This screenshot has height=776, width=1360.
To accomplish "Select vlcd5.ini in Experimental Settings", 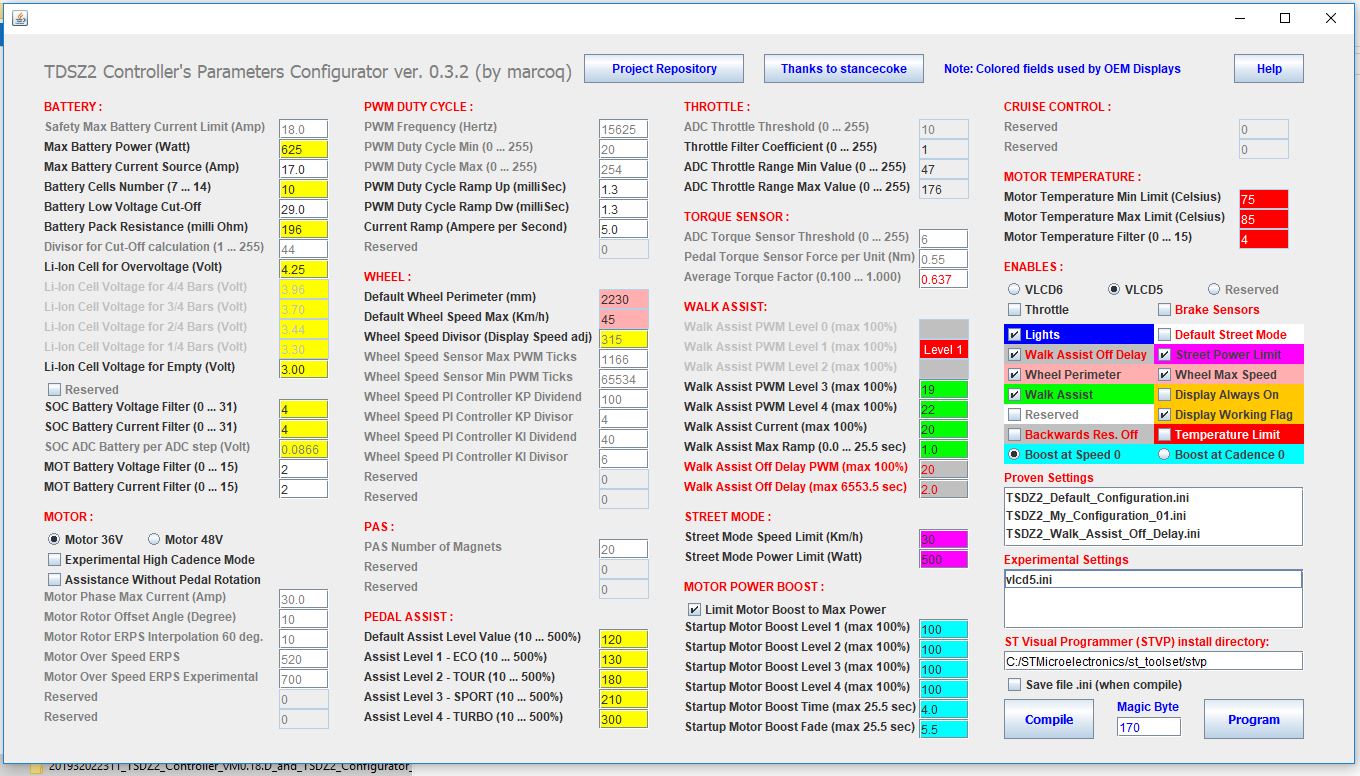I will click(x=1153, y=580).
